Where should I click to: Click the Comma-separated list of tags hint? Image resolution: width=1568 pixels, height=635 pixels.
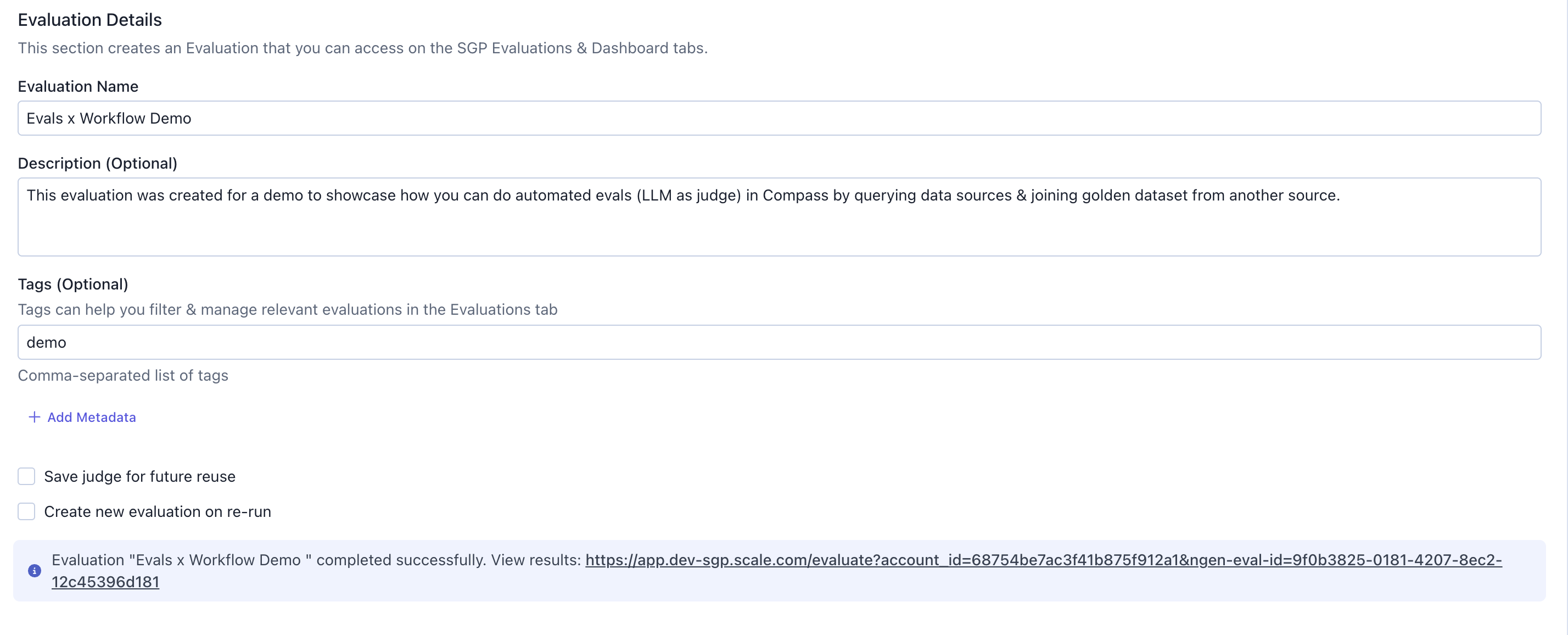[123, 375]
